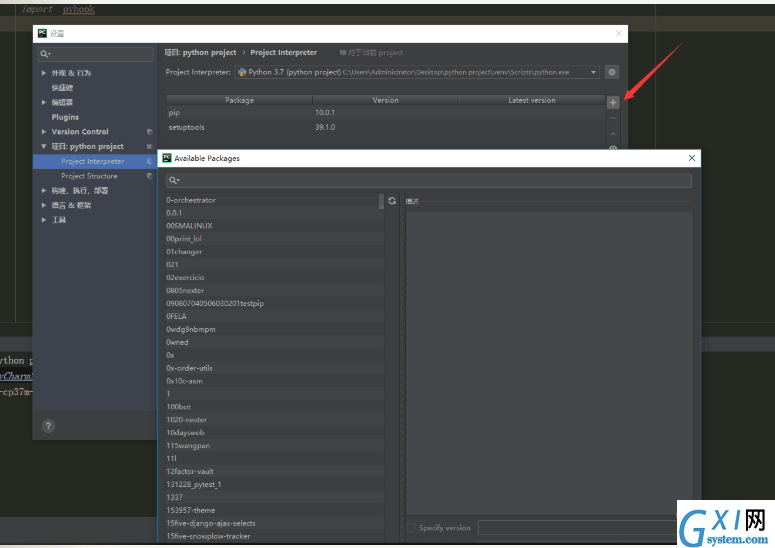Expand the 外观 & 行为 settings node
Image resolution: width=775 pixels, height=548 pixels.
pos(44,73)
